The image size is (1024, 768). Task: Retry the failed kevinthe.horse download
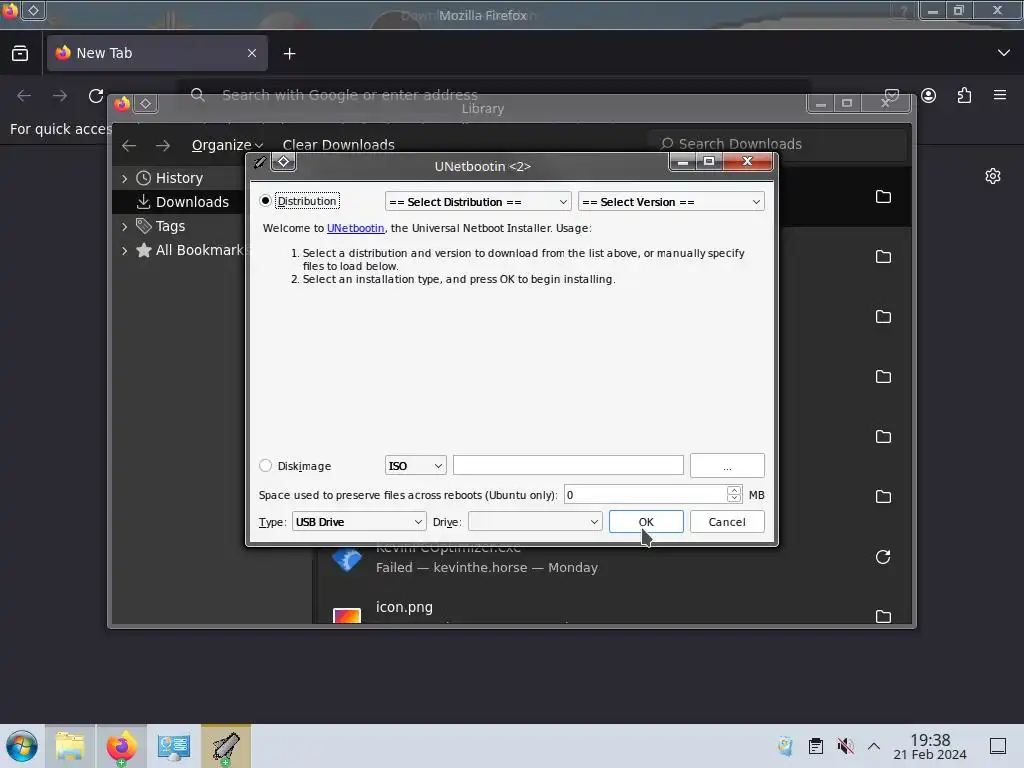883,557
